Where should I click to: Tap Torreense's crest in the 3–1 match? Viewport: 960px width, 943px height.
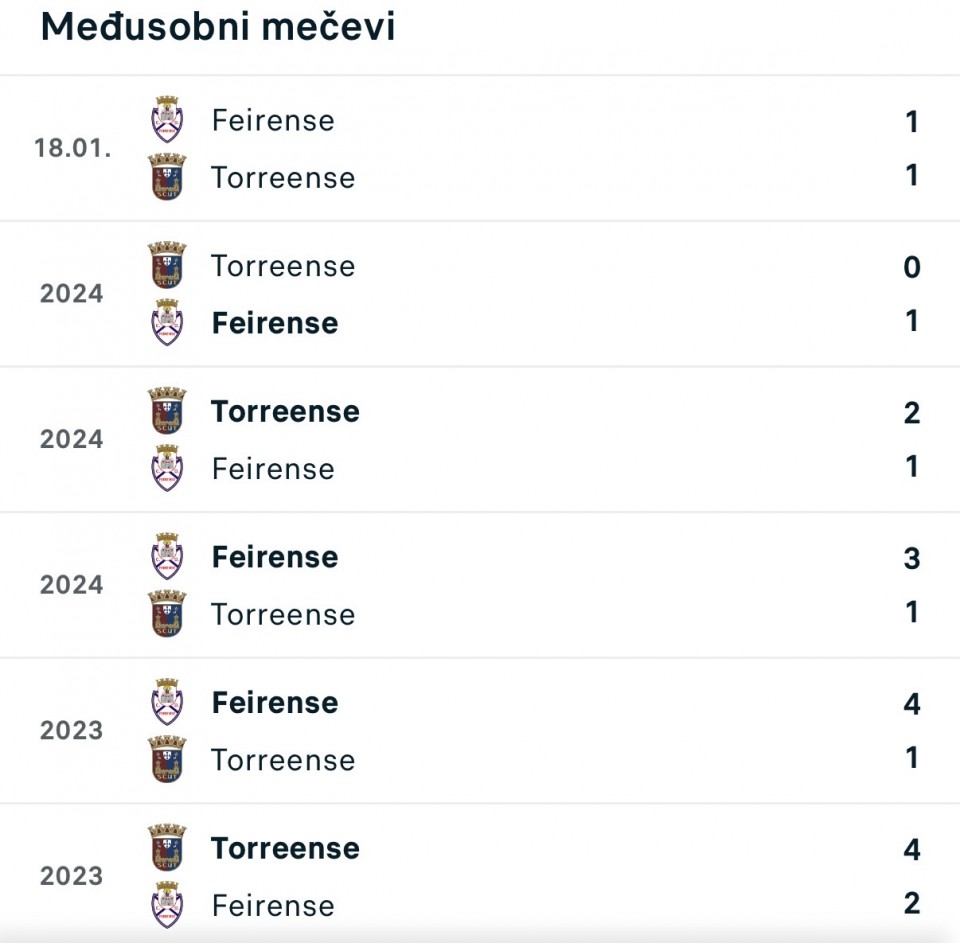[167, 614]
